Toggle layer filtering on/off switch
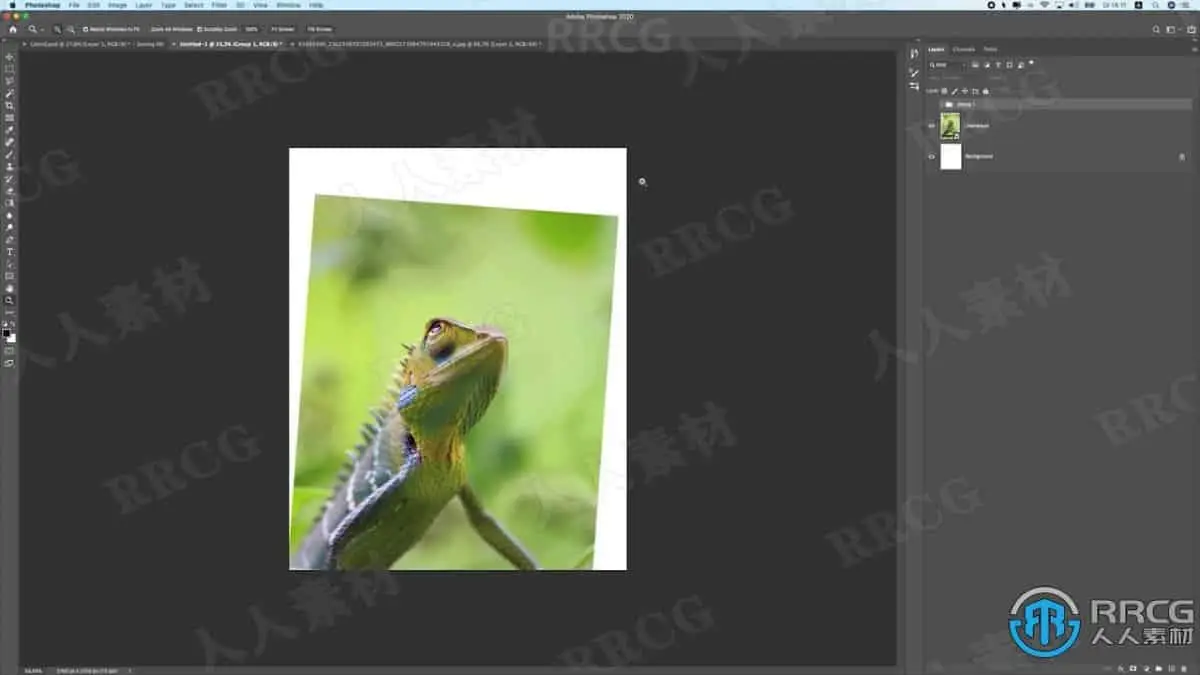1200x675 pixels. 1031,62
